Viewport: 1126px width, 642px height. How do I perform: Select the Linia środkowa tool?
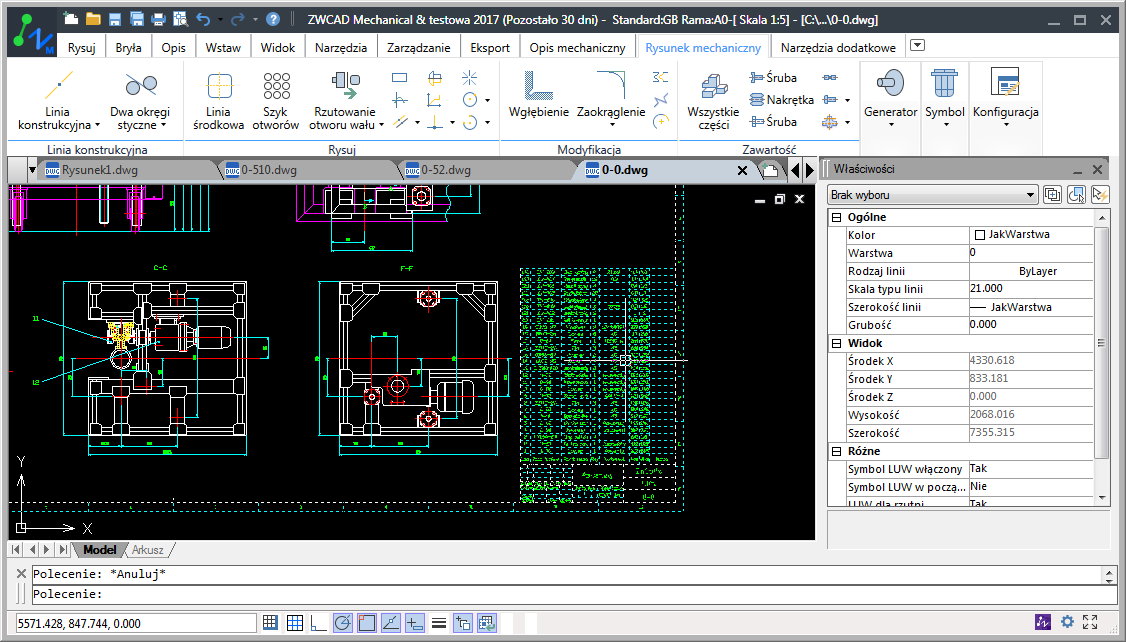click(x=219, y=101)
